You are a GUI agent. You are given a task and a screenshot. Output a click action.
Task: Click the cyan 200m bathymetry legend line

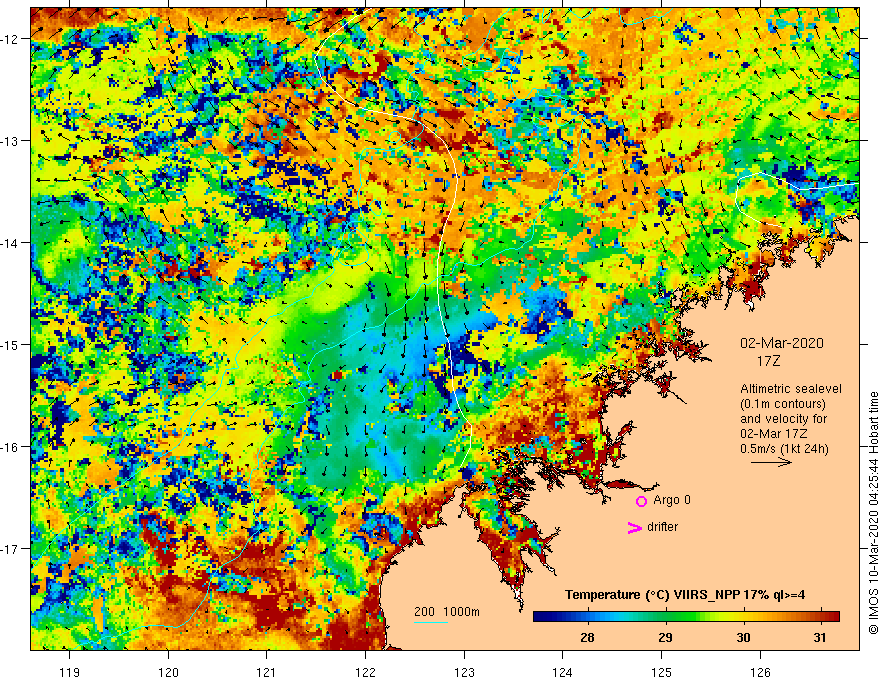point(431,622)
